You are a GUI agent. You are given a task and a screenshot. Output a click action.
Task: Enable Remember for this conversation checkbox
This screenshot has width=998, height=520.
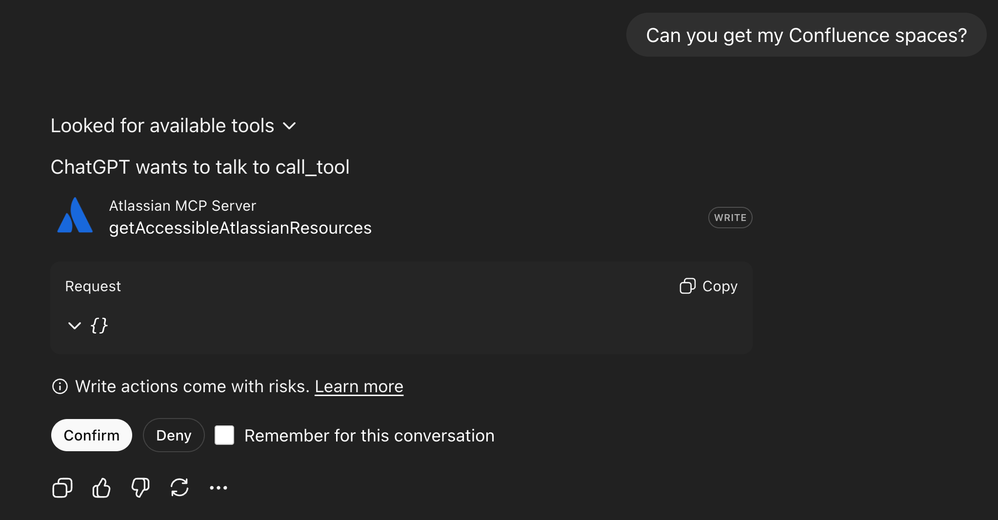pyautogui.click(x=225, y=435)
